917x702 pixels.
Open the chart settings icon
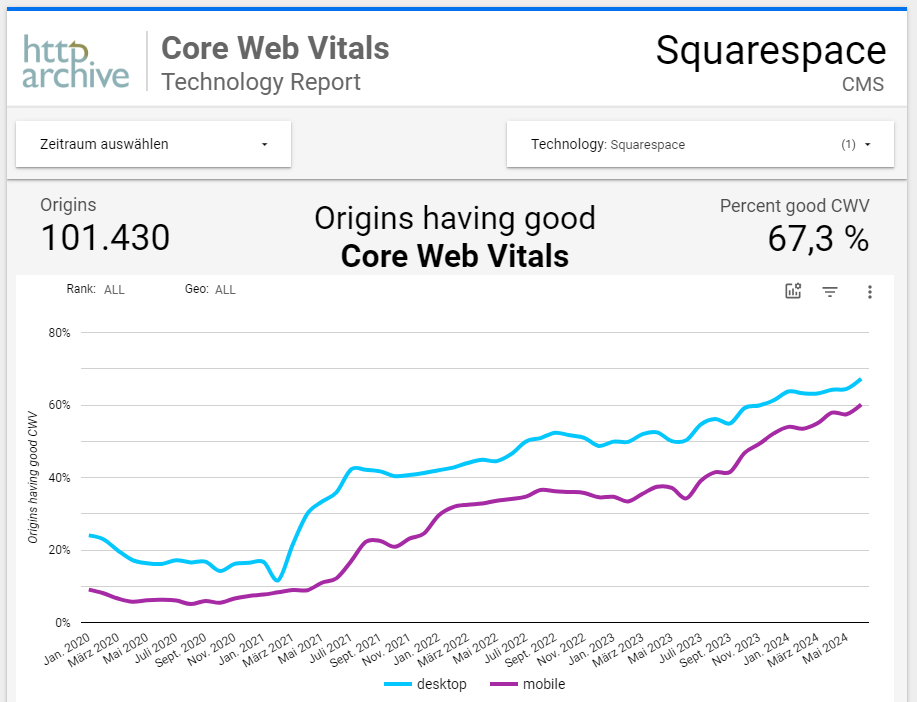click(793, 291)
